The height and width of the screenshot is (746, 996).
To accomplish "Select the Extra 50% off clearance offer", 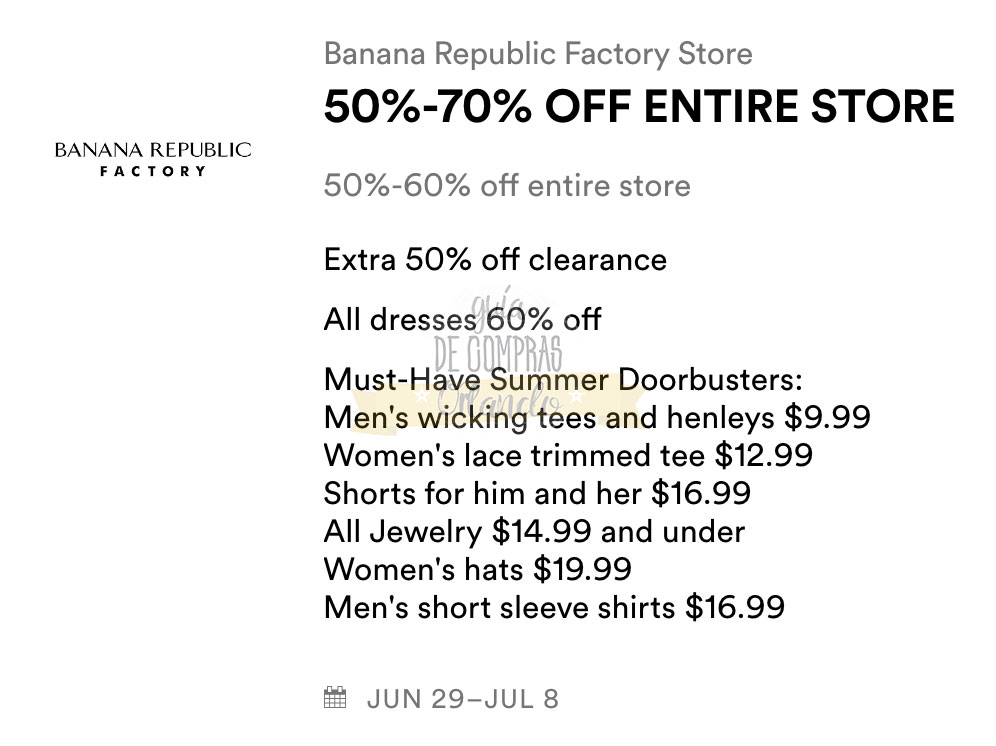I will coord(495,260).
